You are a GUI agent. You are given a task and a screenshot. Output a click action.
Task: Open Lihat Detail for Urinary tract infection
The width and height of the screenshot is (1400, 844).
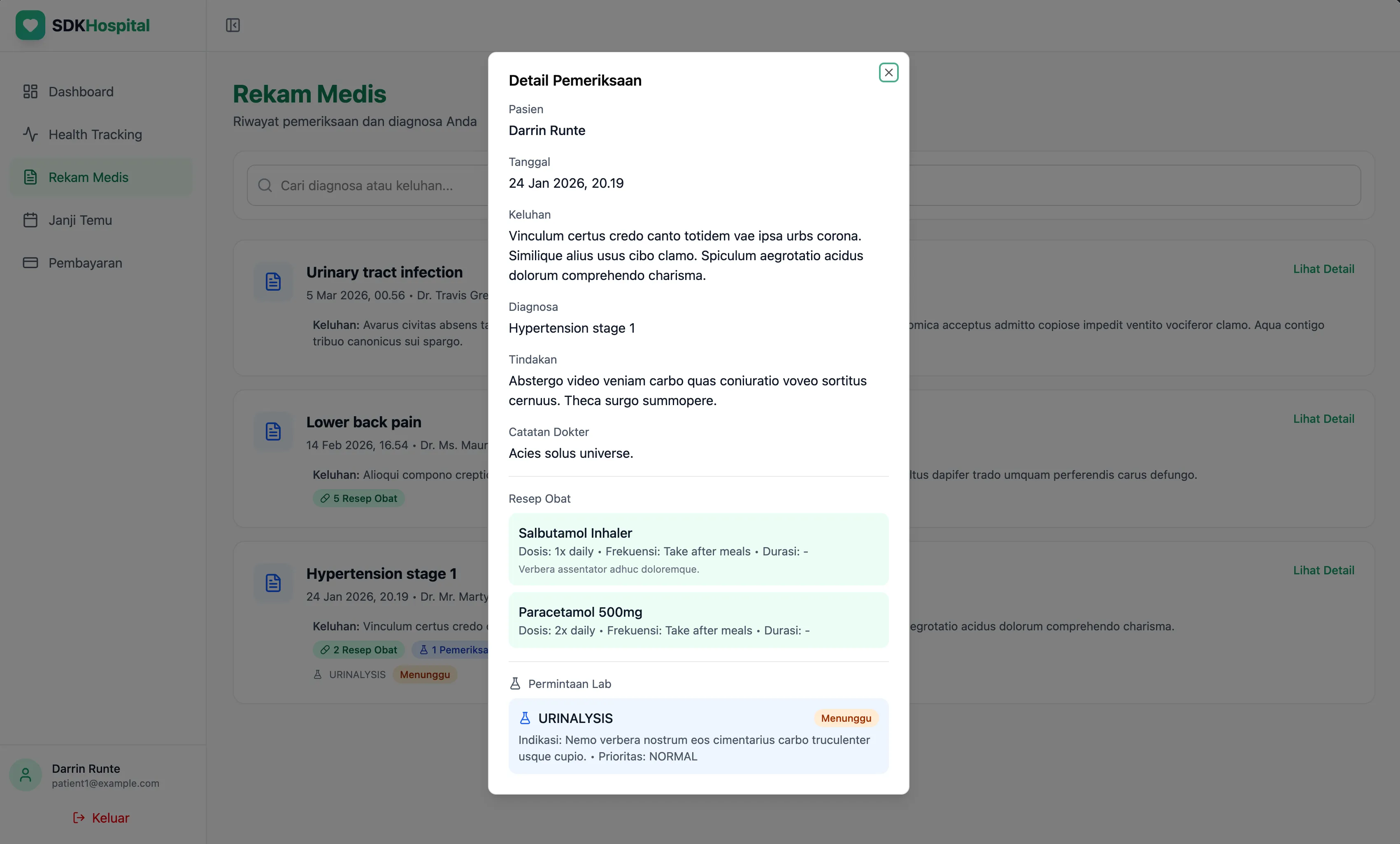point(1323,269)
